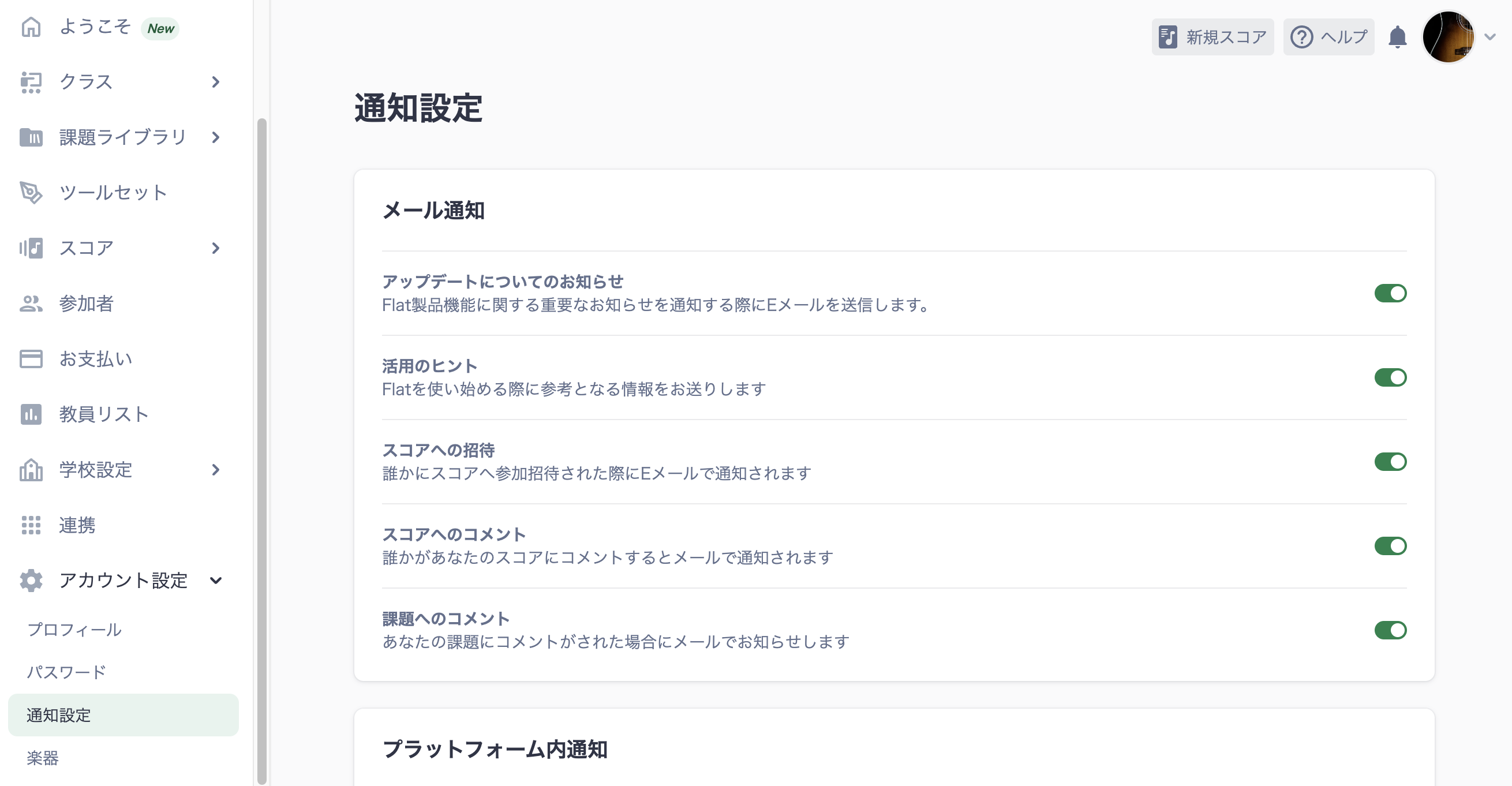Viewport: 1512px width, 786px height.
Task: Open the 連携 integrations grid icon
Action: click(x=31, y=525)
